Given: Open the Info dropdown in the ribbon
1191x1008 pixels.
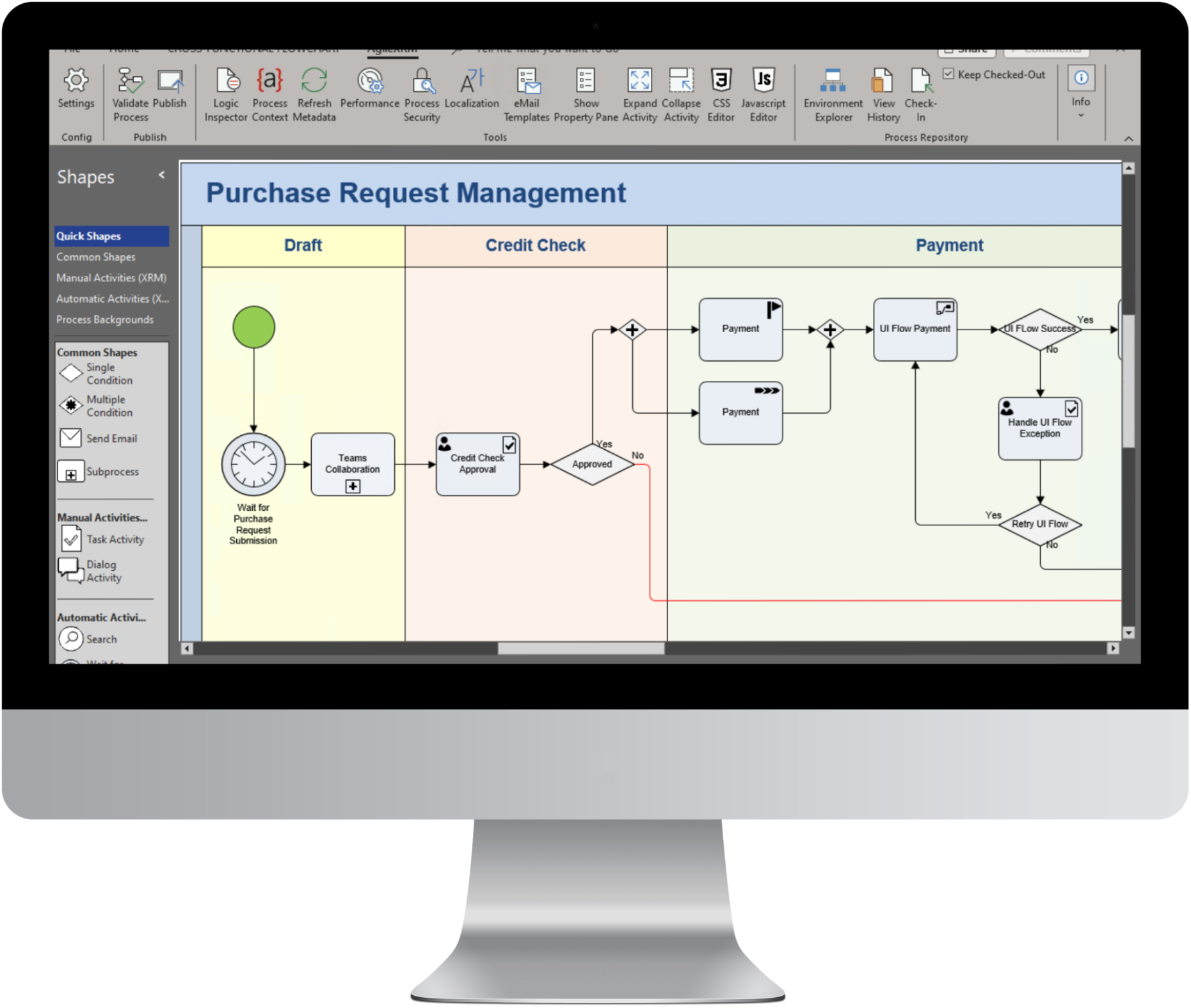Looking at the screenshot, I should coord(1081,93).
